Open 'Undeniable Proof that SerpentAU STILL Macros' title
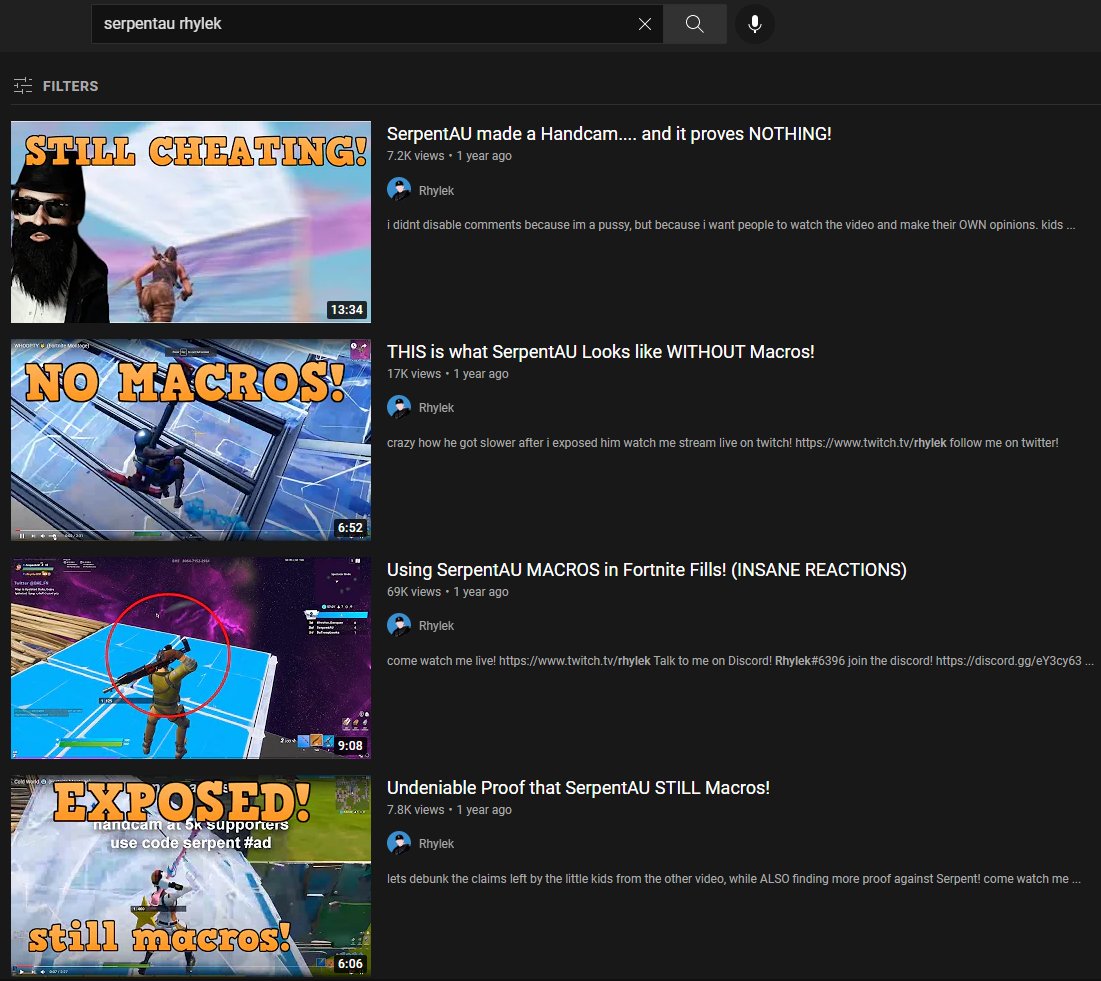 pos(578,788)
